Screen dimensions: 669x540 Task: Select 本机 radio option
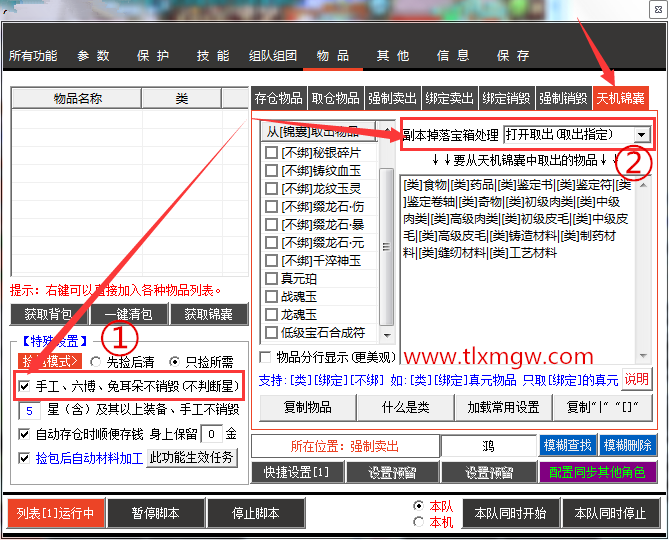419,522
